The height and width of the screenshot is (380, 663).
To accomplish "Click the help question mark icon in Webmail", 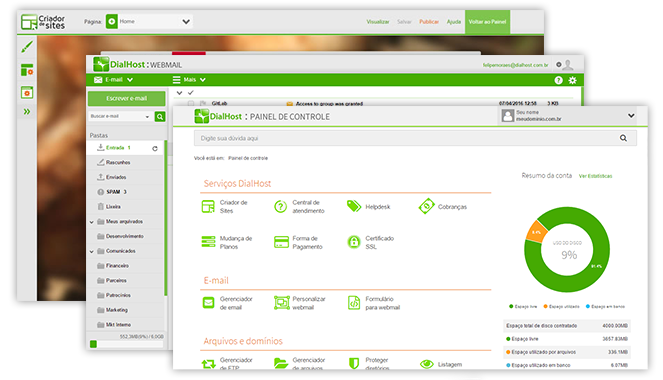I will [559, 80].
